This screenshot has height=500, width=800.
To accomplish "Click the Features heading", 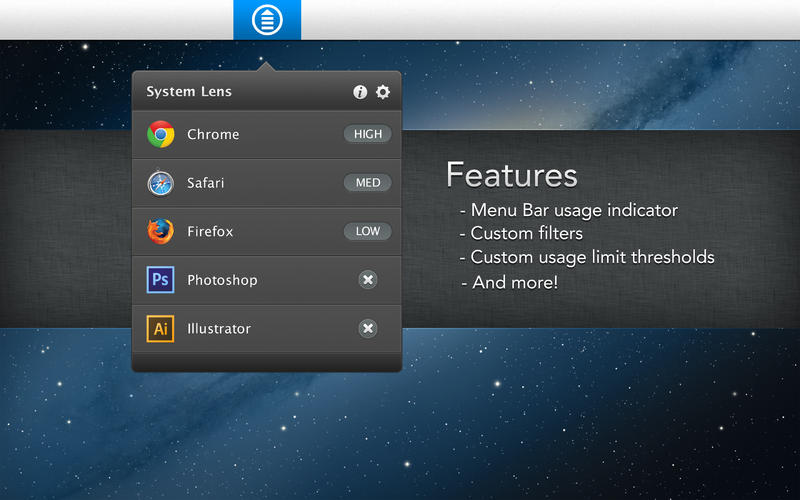I will click(x=512, y=175).
